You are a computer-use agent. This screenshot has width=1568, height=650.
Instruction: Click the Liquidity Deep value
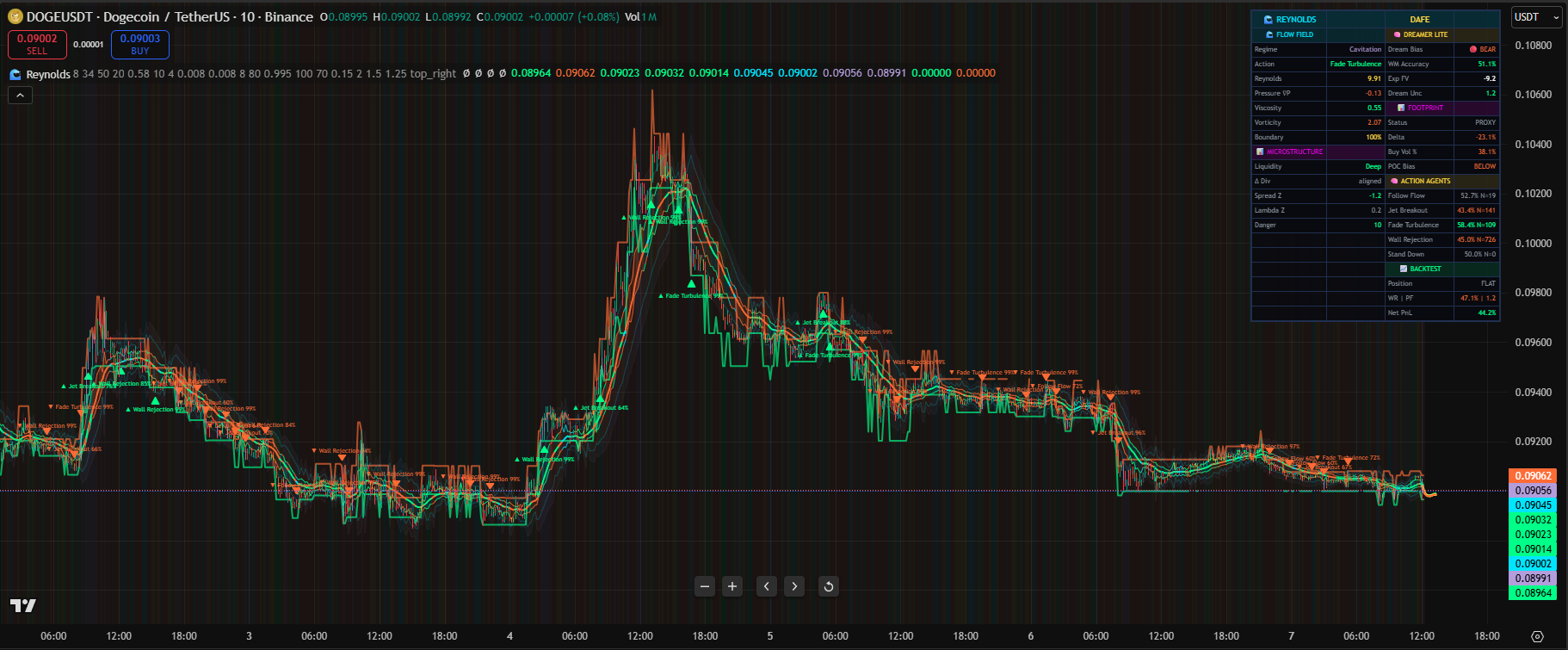pos(1373,166)
